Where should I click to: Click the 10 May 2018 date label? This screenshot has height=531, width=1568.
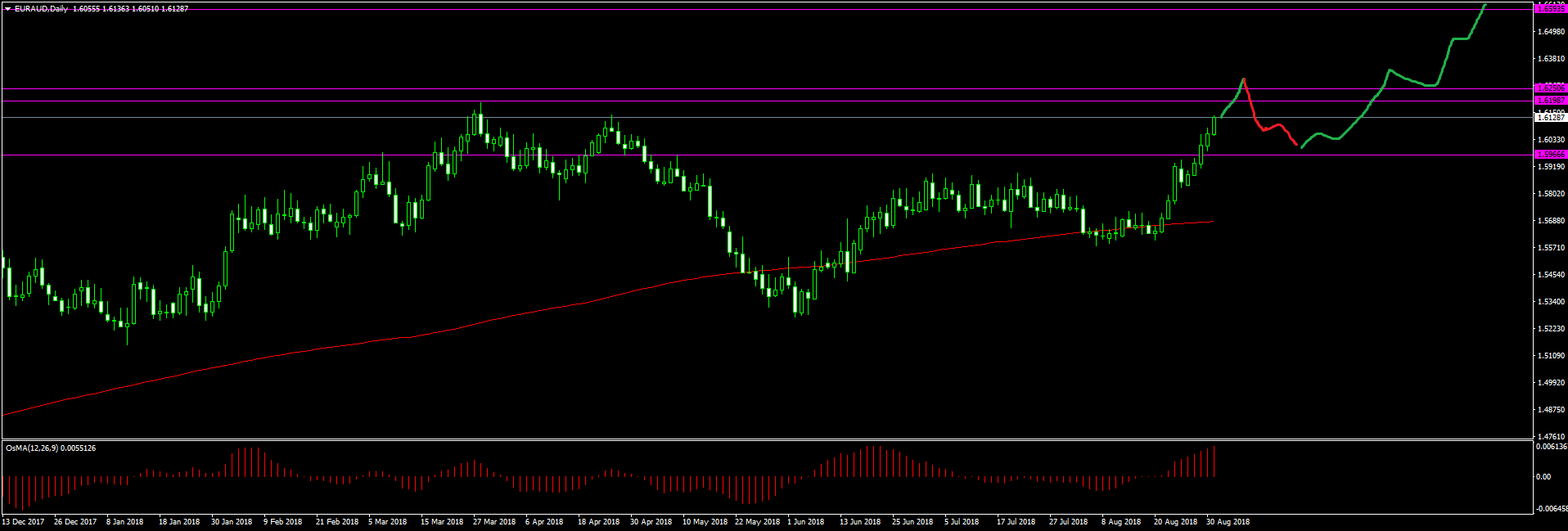[x=705, y=522]
